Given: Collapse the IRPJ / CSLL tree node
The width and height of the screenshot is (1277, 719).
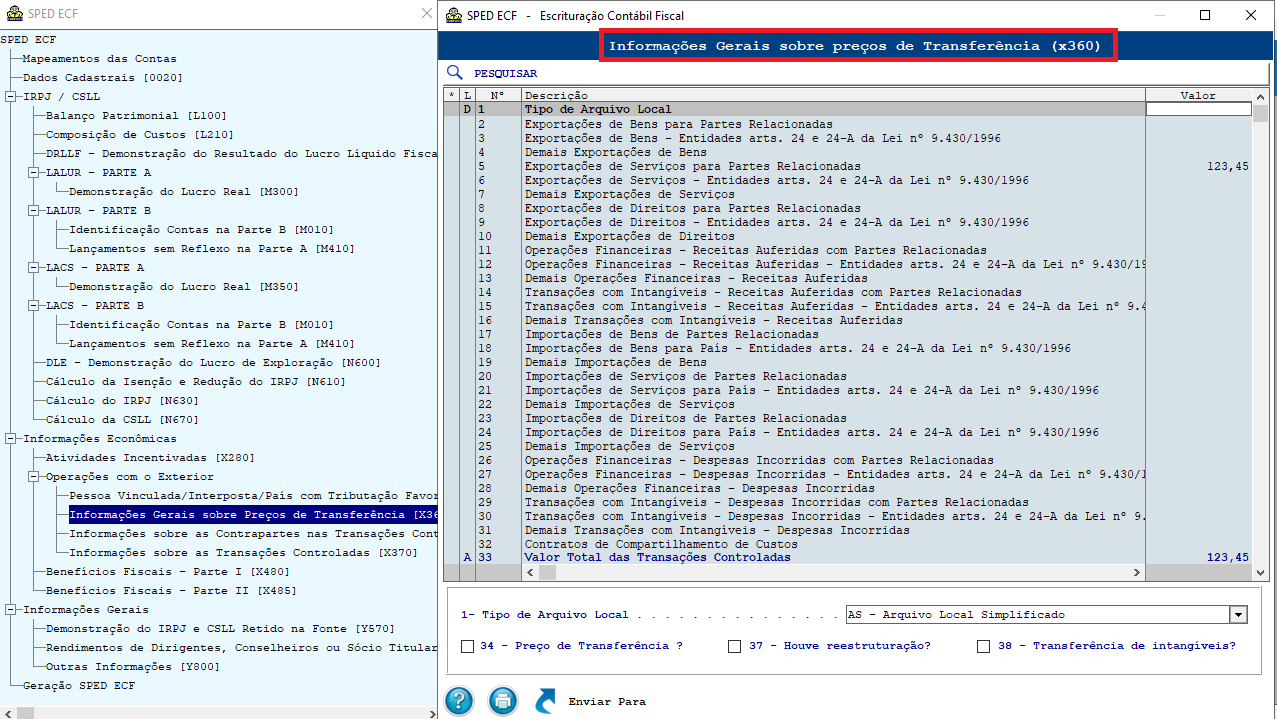Looking at the screenshot, I should pyautogui.click(x=10, y=97).
